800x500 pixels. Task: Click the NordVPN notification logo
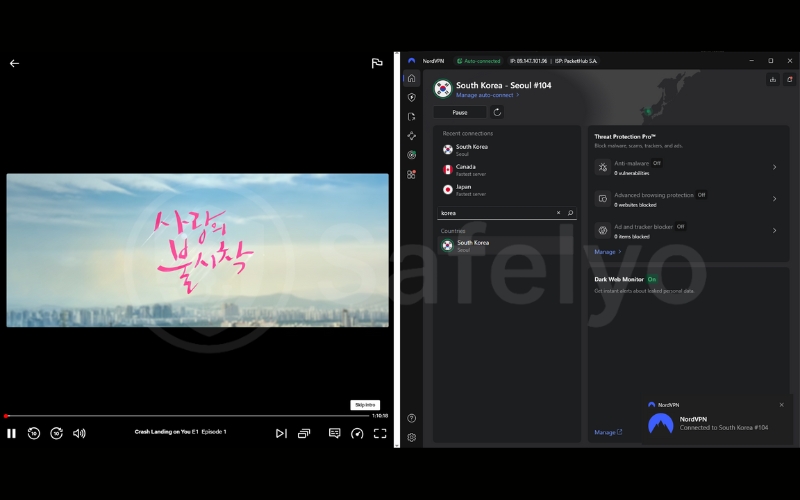click(x=661, y=423)
